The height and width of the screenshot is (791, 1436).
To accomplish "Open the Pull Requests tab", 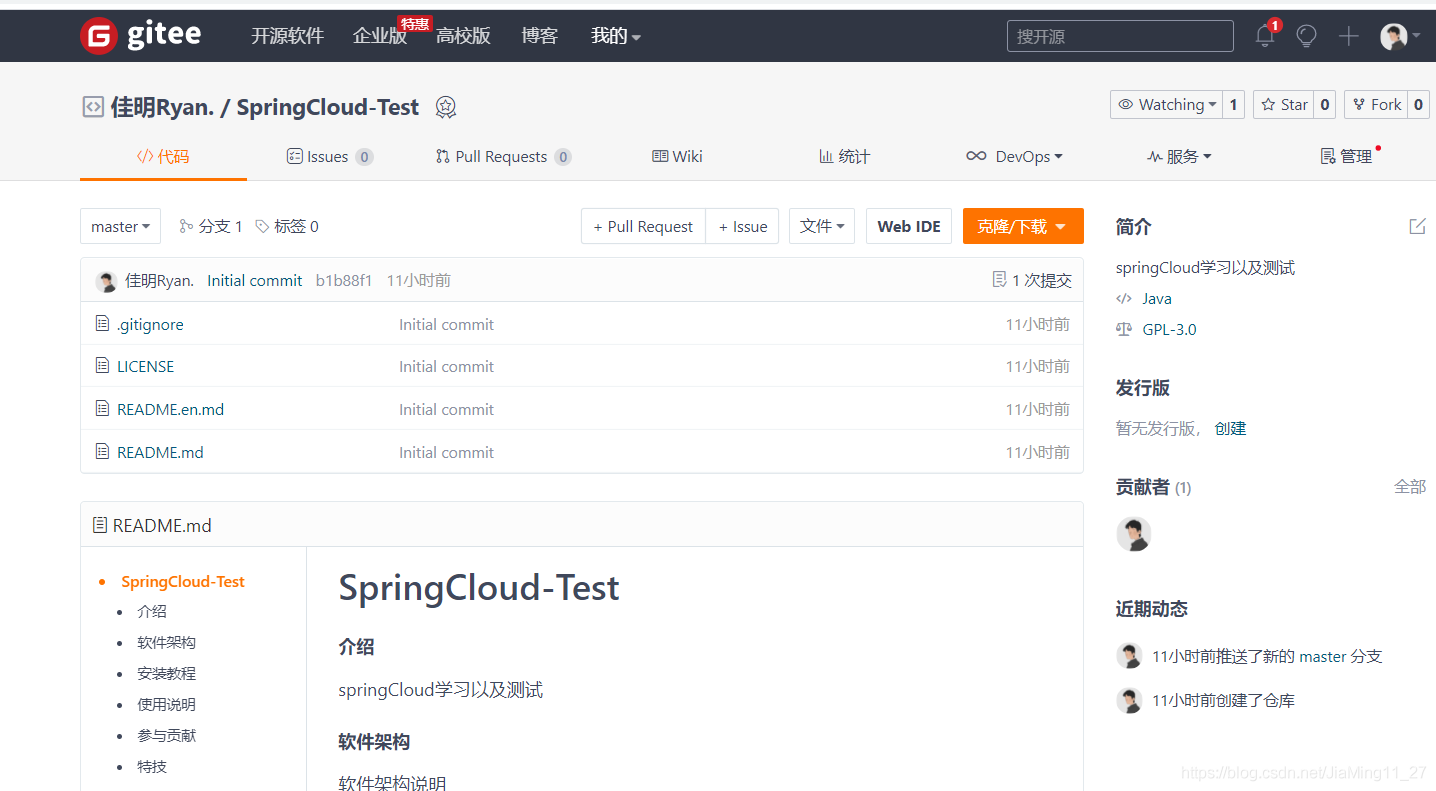I will [503, 156].
